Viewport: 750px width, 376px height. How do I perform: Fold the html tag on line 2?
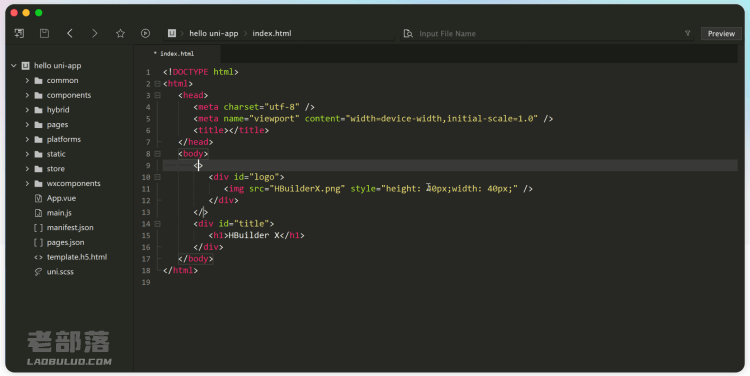157,84
